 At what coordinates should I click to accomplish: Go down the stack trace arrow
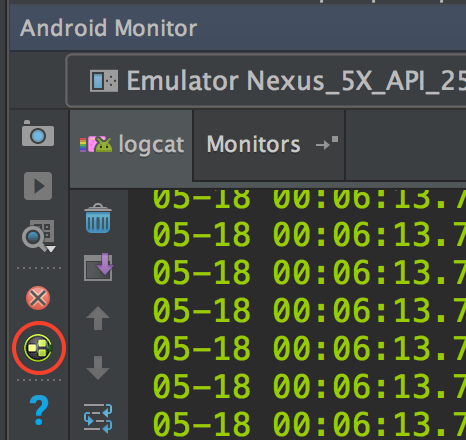point(98,368)
